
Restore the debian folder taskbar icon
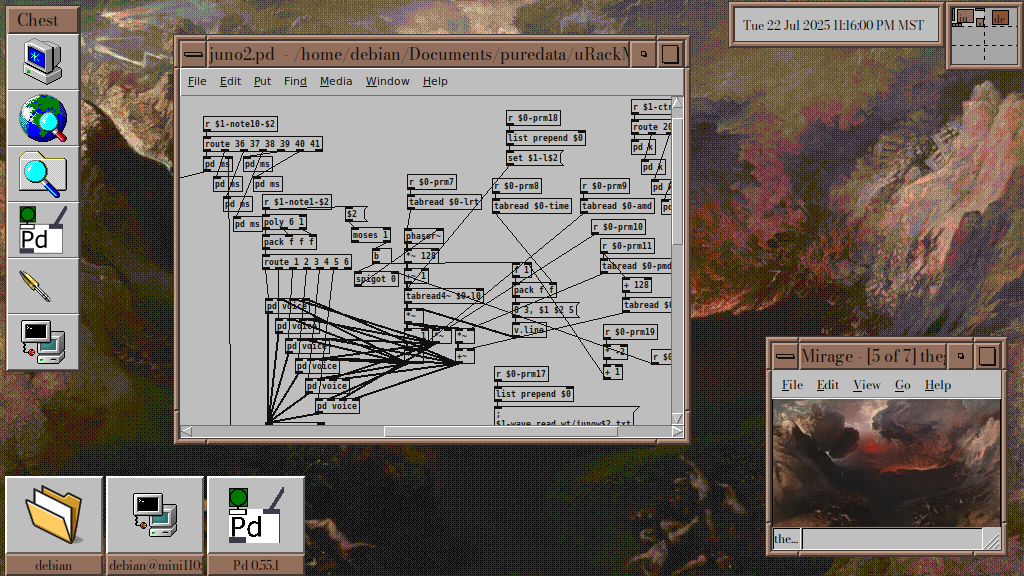click(54, 525)
